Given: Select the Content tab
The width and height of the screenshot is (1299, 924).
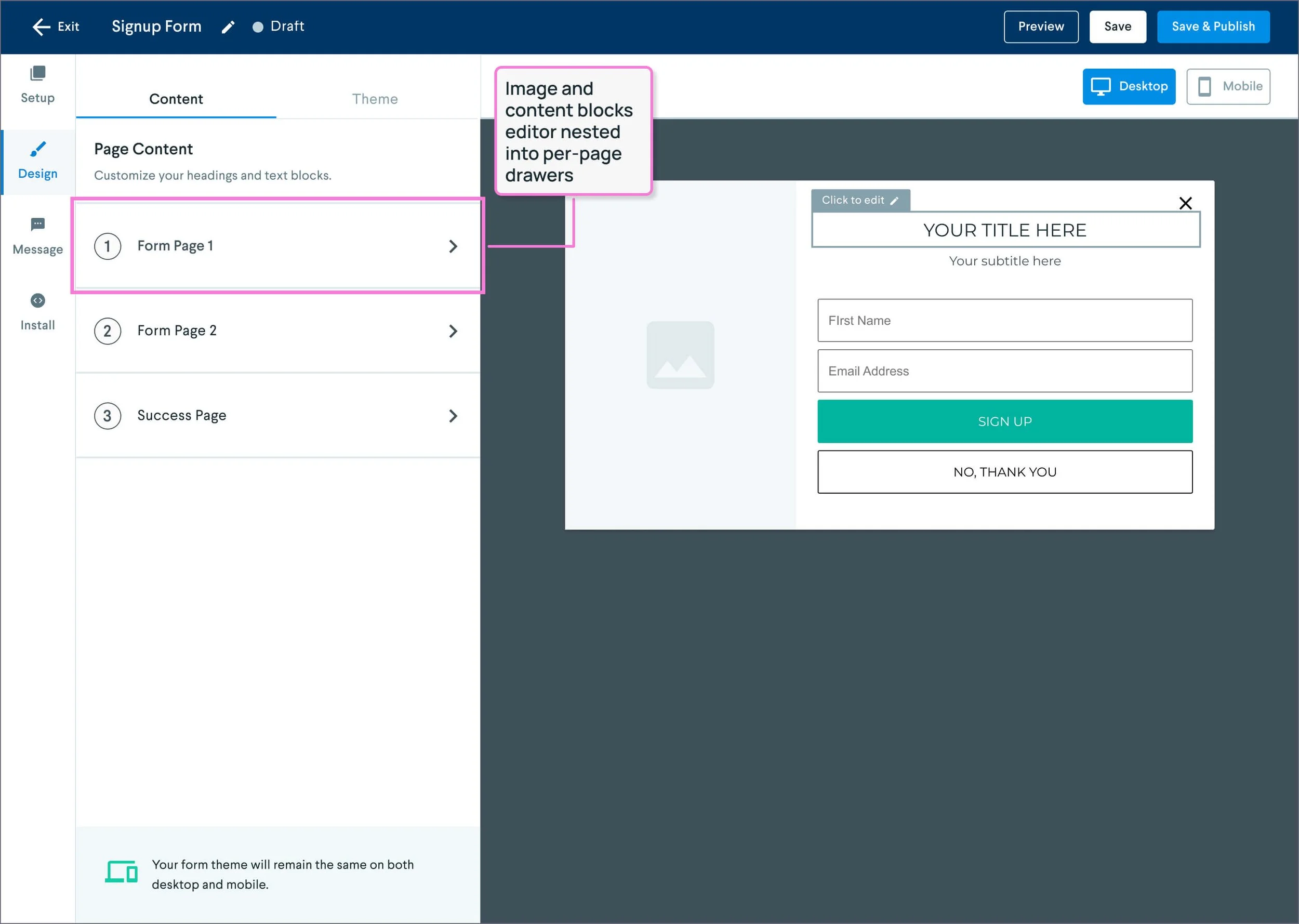Looking at the screenshot, I should [176, 99].
